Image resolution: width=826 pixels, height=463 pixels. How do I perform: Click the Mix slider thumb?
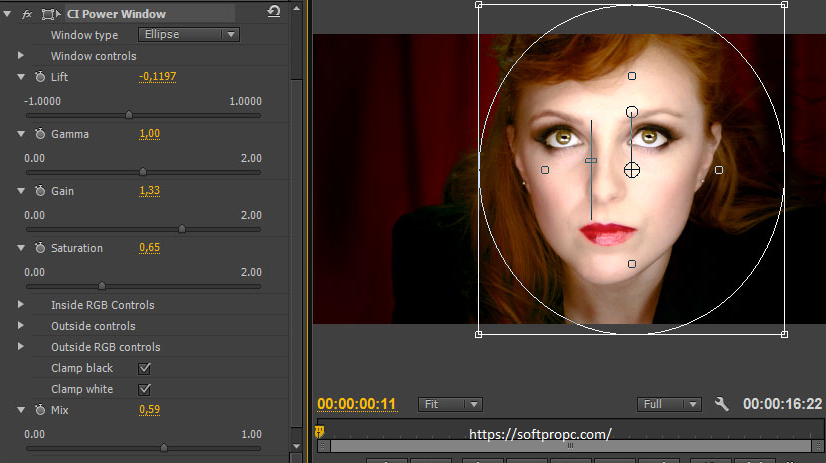click(x=164, y=448)
